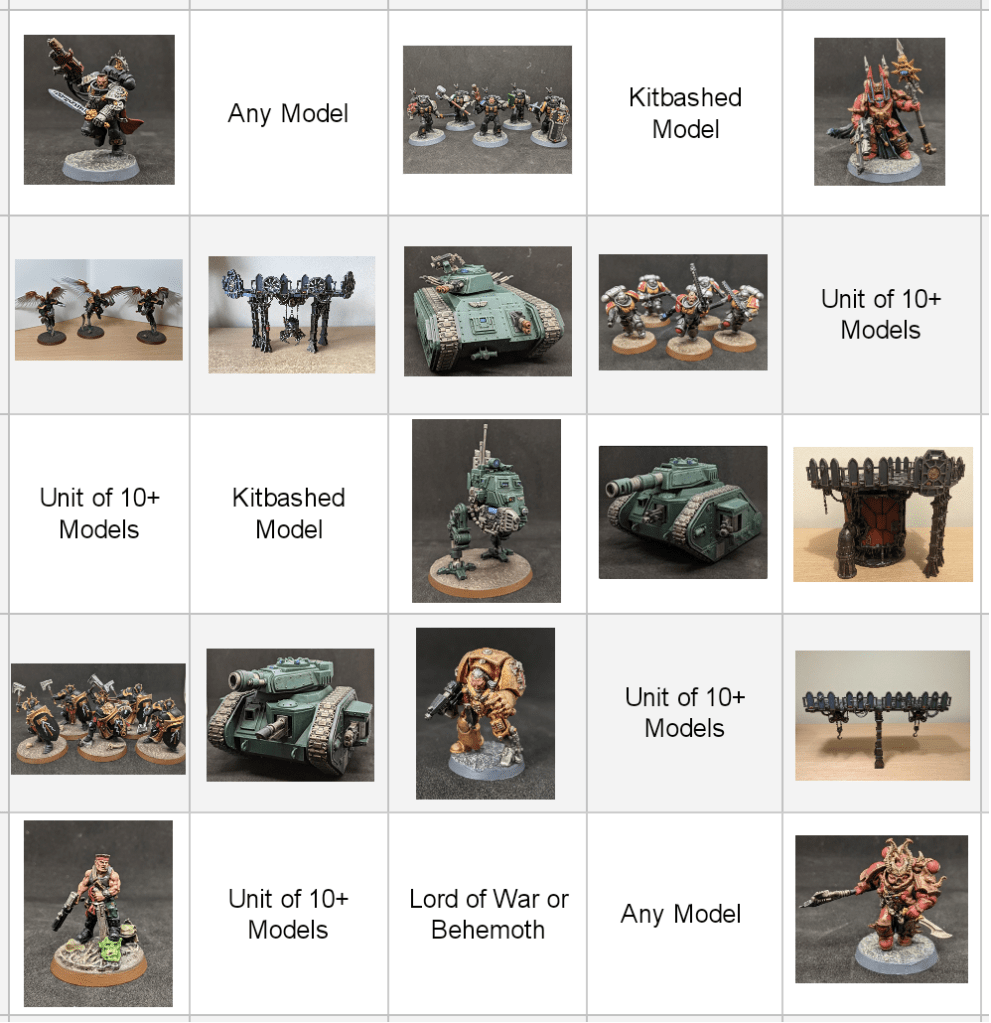Open the red winged daemon prince miniature photo
This screenshot has width=991, height=1023.
coord(879,112)
